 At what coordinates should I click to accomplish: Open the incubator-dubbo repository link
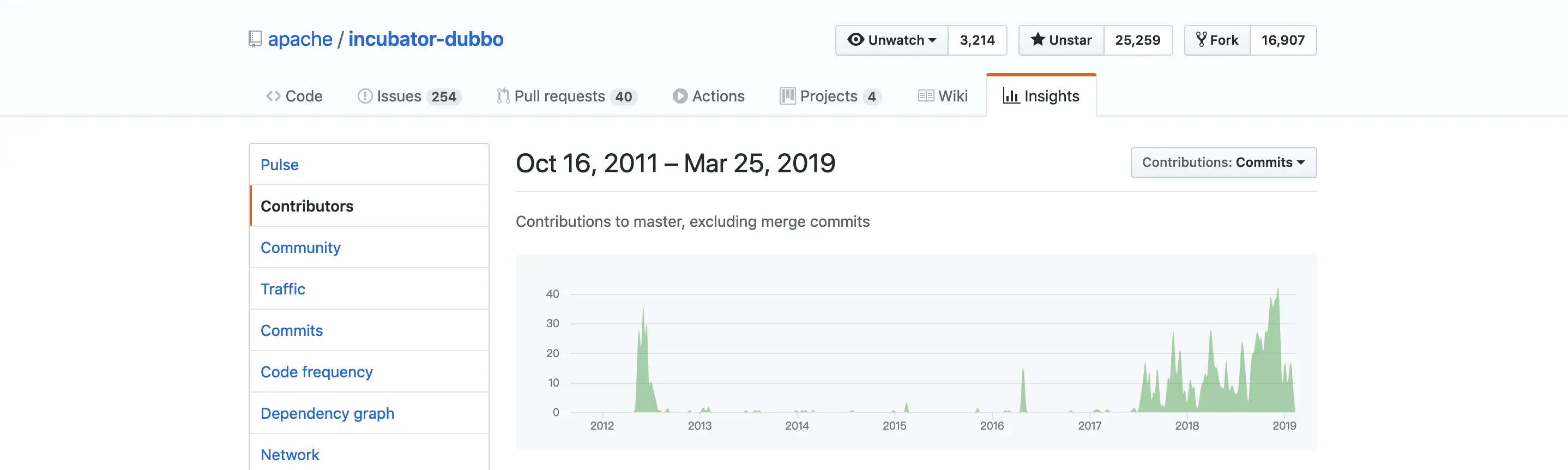click(425, 40)
